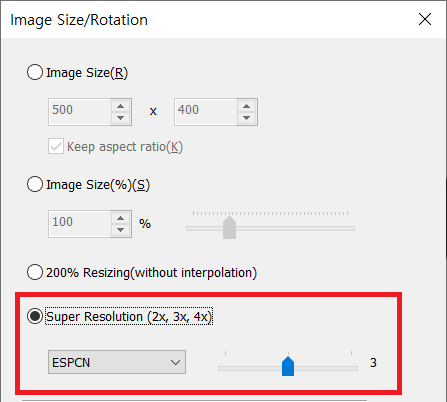Open the ESPCN model dropdown
The width and height of the screenshot is (447, 402).
[x=117, y=362]
